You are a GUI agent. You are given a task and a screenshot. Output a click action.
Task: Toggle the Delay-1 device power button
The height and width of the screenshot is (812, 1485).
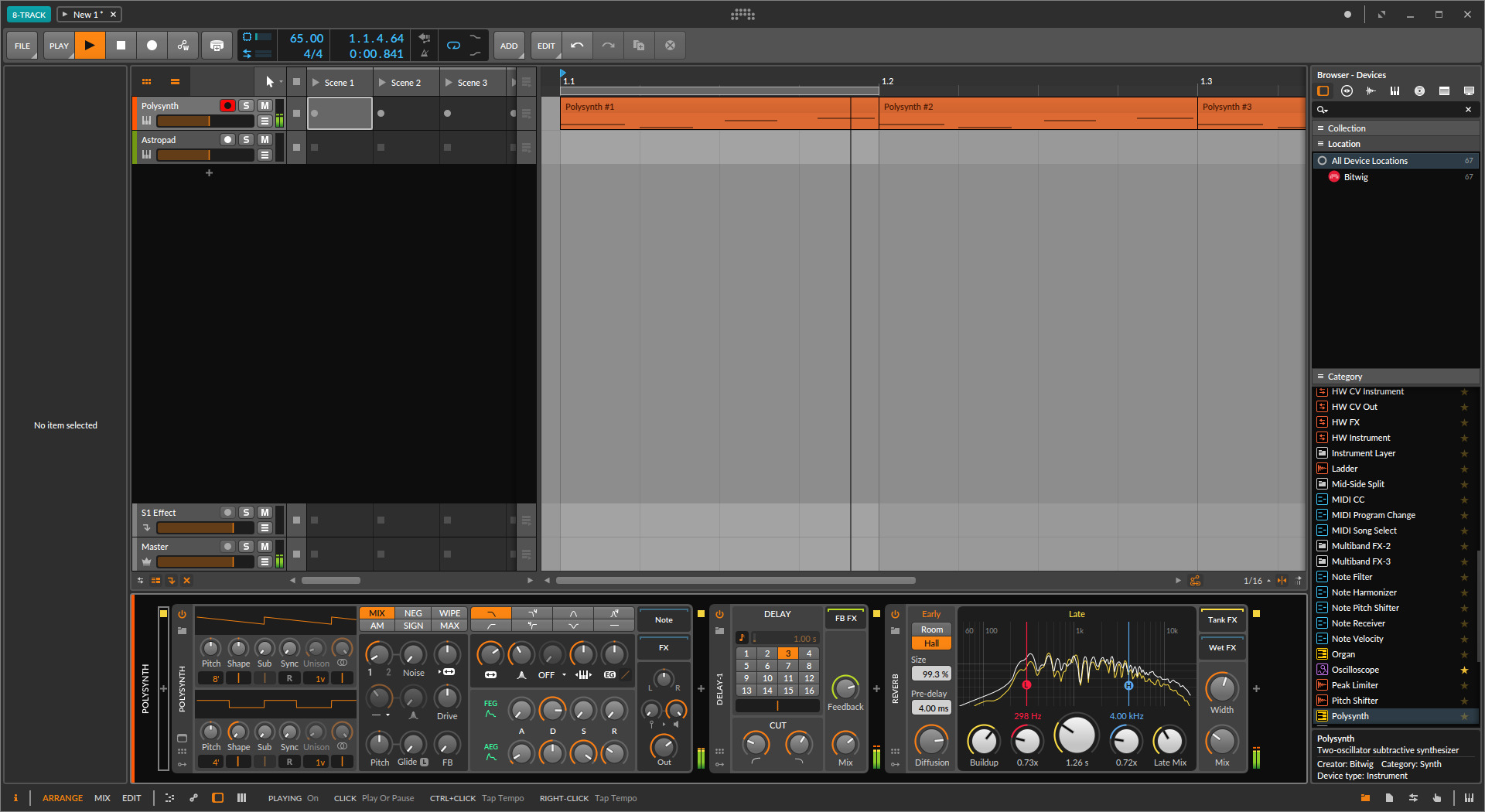click(719, 615)
